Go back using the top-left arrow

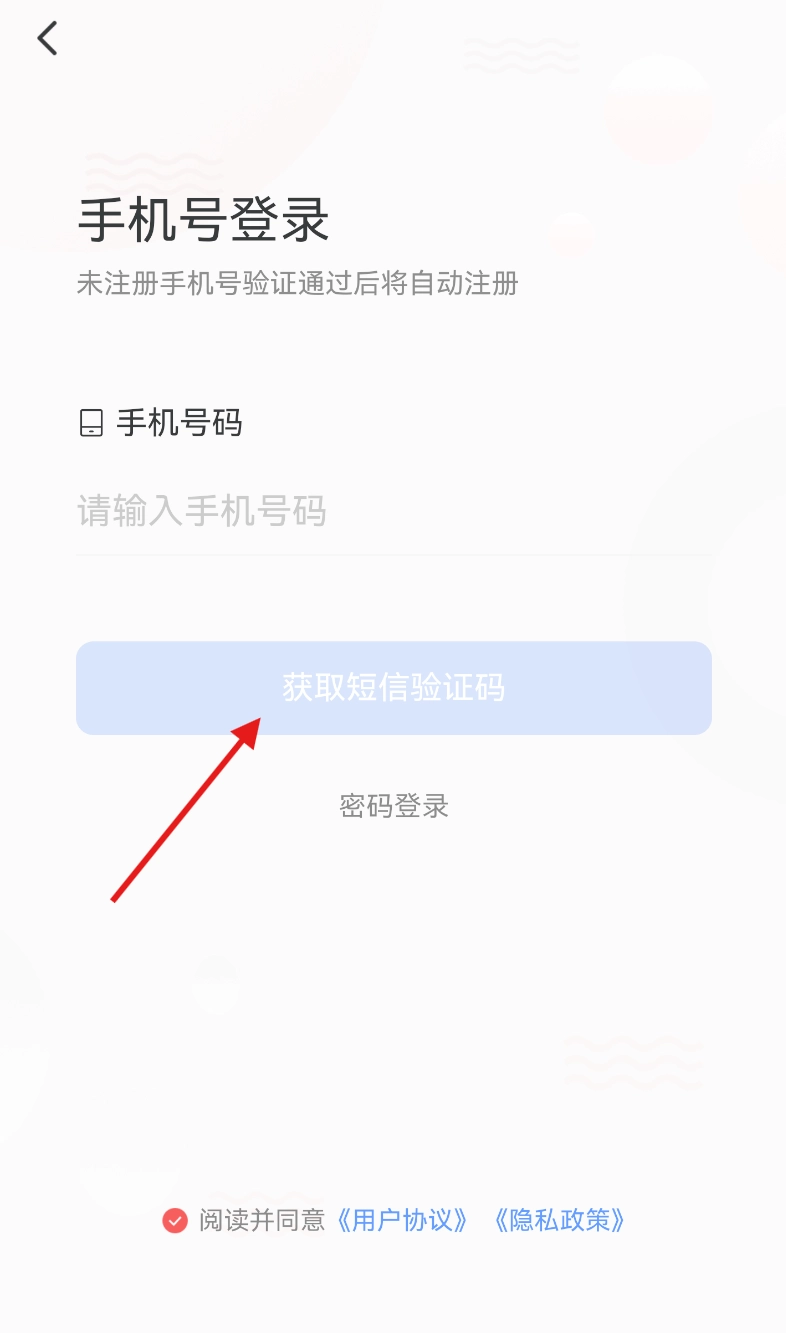pos(47,38)
